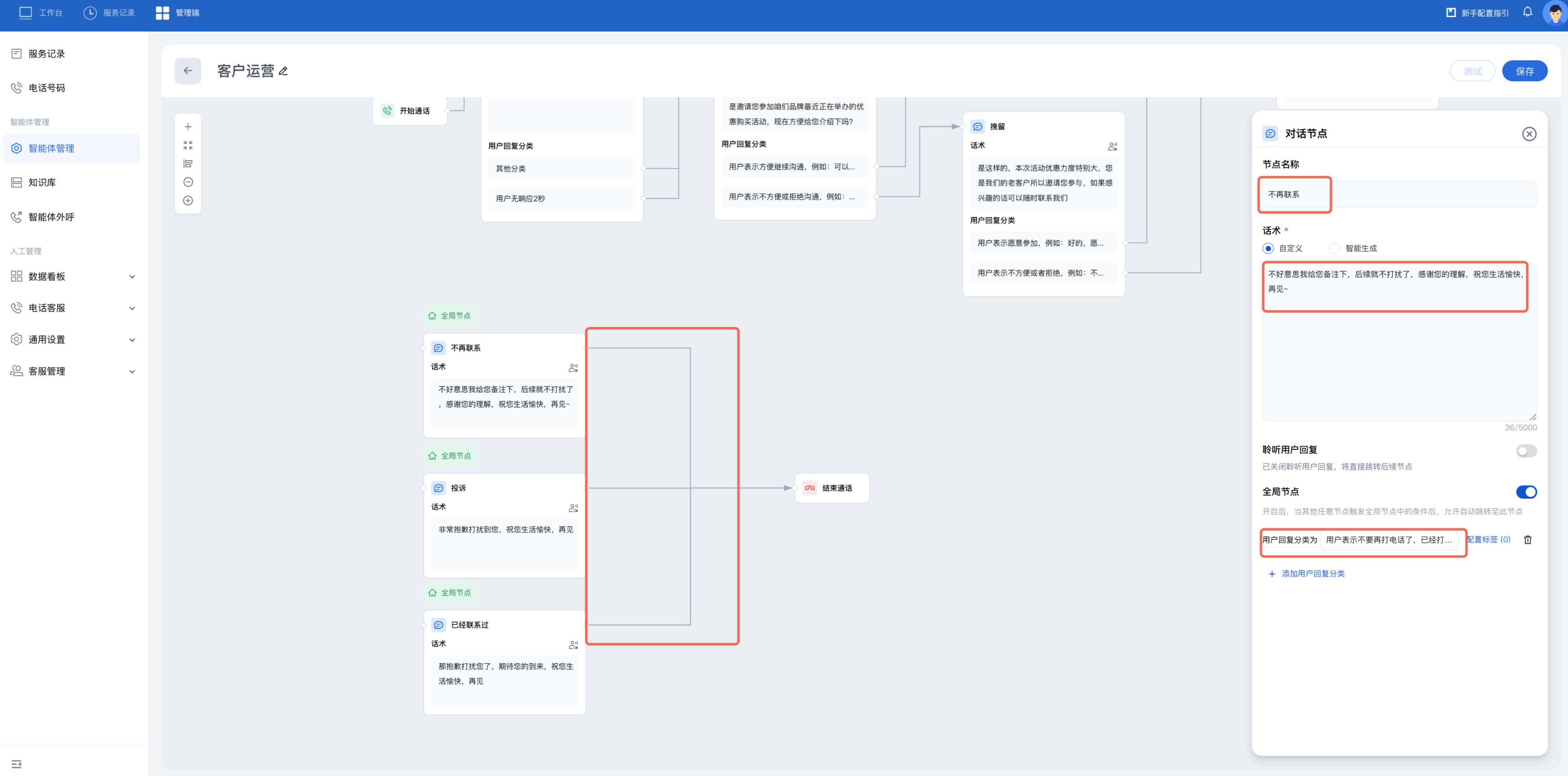Open the notification bell

tap(1527, 12)
